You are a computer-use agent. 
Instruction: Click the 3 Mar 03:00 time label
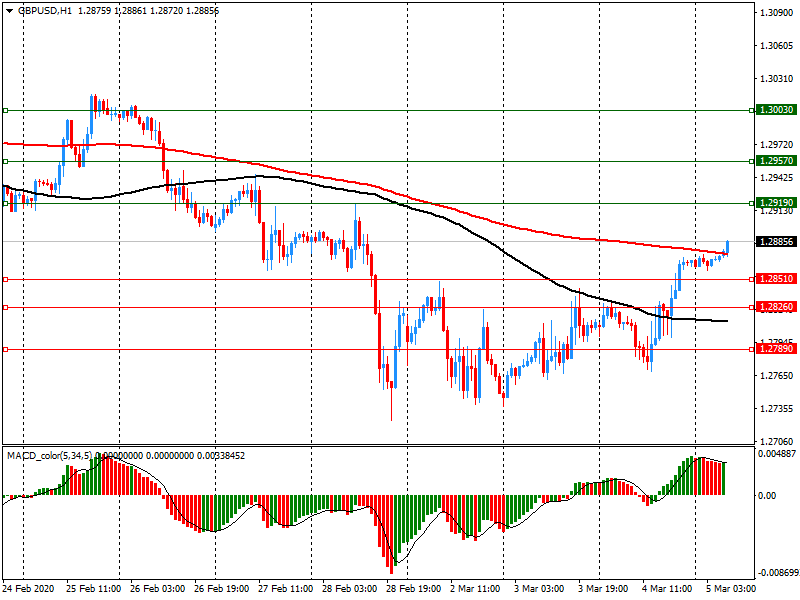click(539, 588)
